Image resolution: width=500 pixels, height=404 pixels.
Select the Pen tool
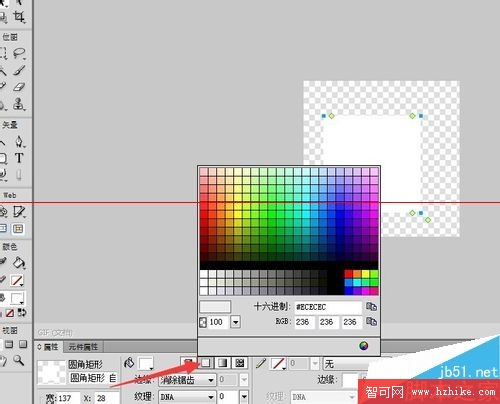click(19, 141)
